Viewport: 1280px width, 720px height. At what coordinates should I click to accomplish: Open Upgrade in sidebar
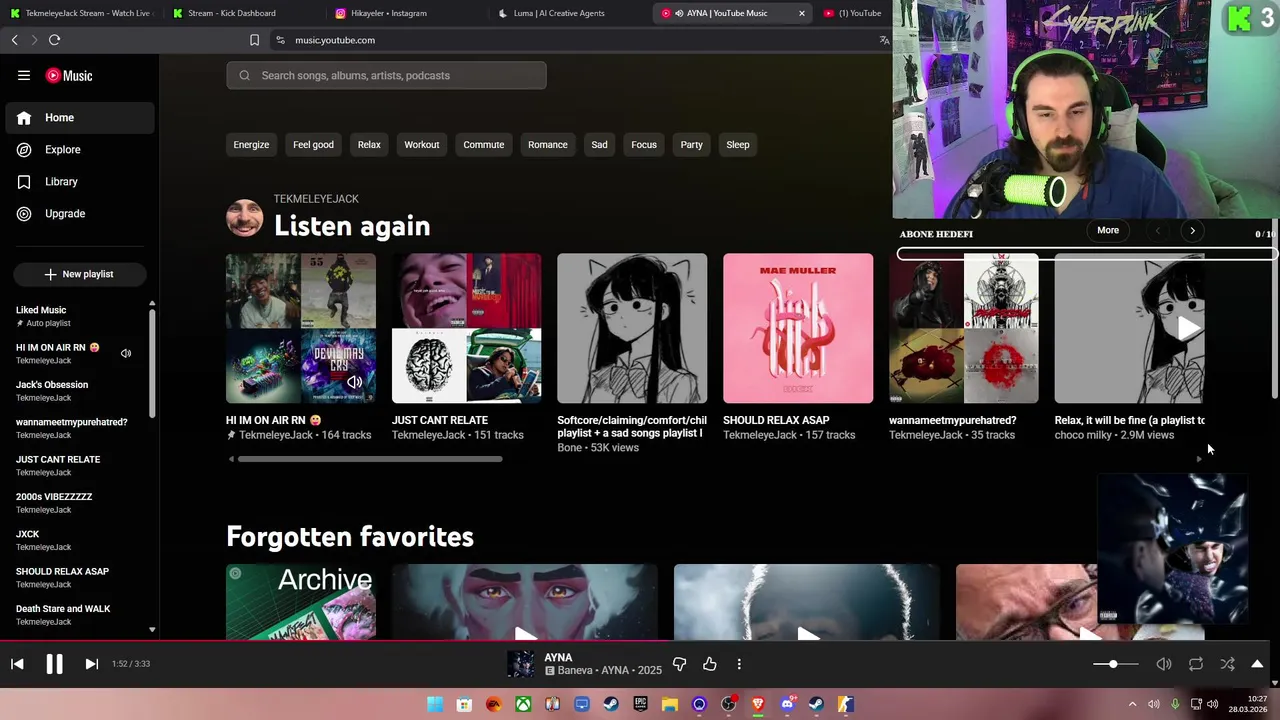coord(79,214)
